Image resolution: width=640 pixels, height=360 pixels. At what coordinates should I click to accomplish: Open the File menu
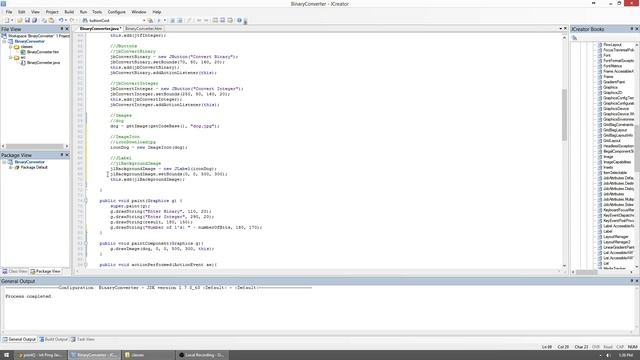(x=9, y=12)
